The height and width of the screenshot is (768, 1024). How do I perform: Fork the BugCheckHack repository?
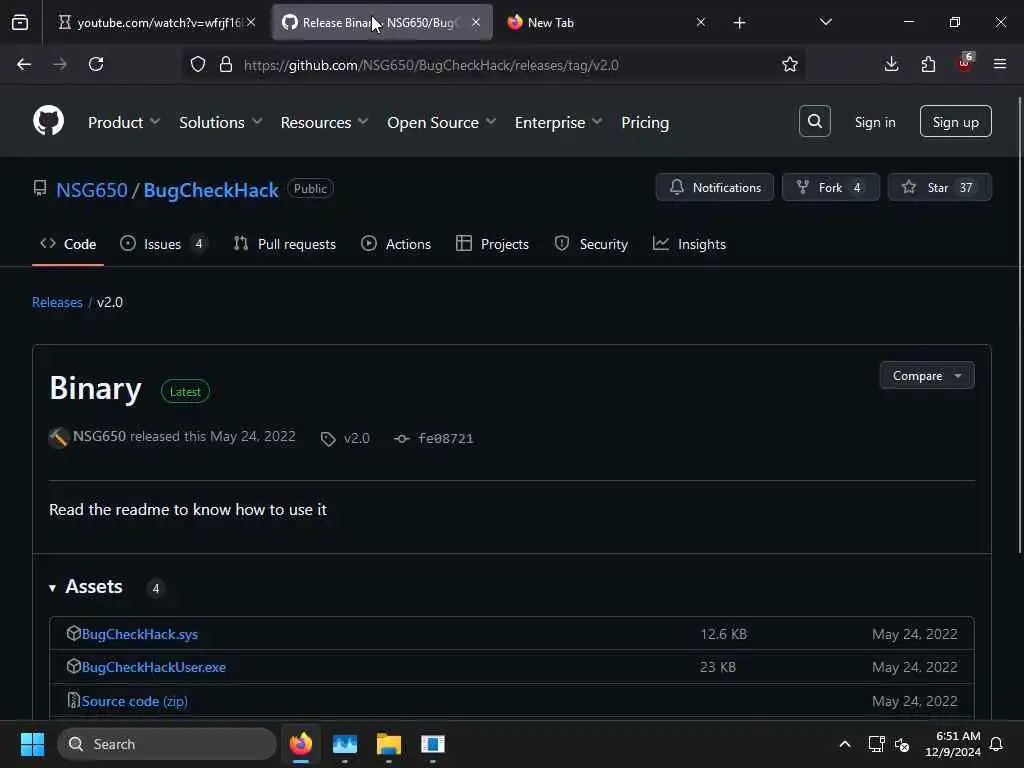830,187
